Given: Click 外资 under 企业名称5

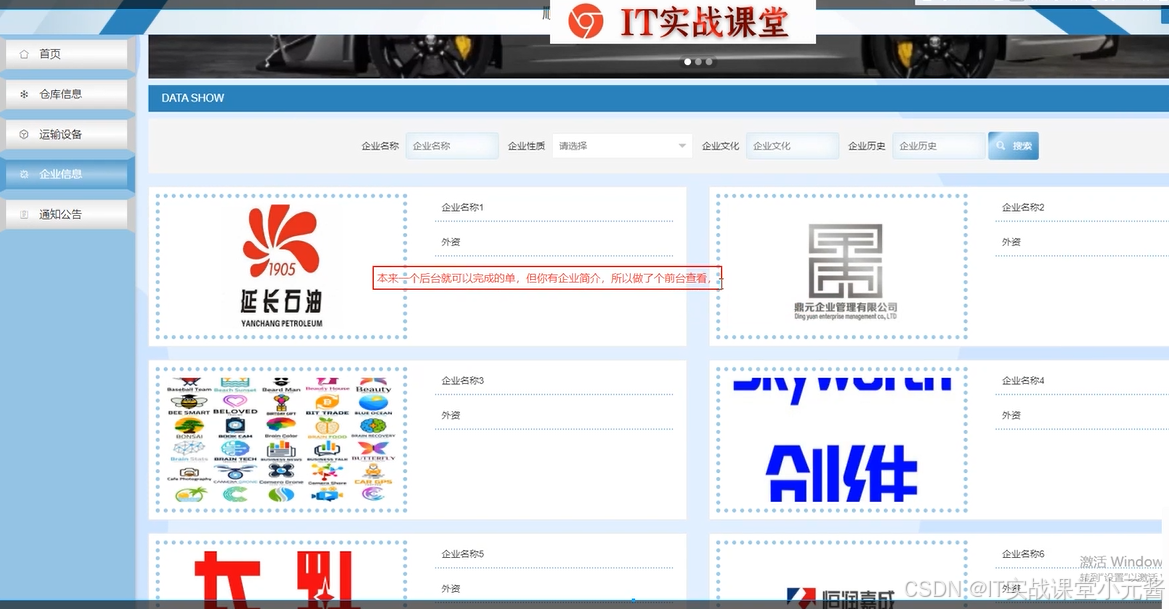Looking at the screenshot, I should click(x=451, y=589).
